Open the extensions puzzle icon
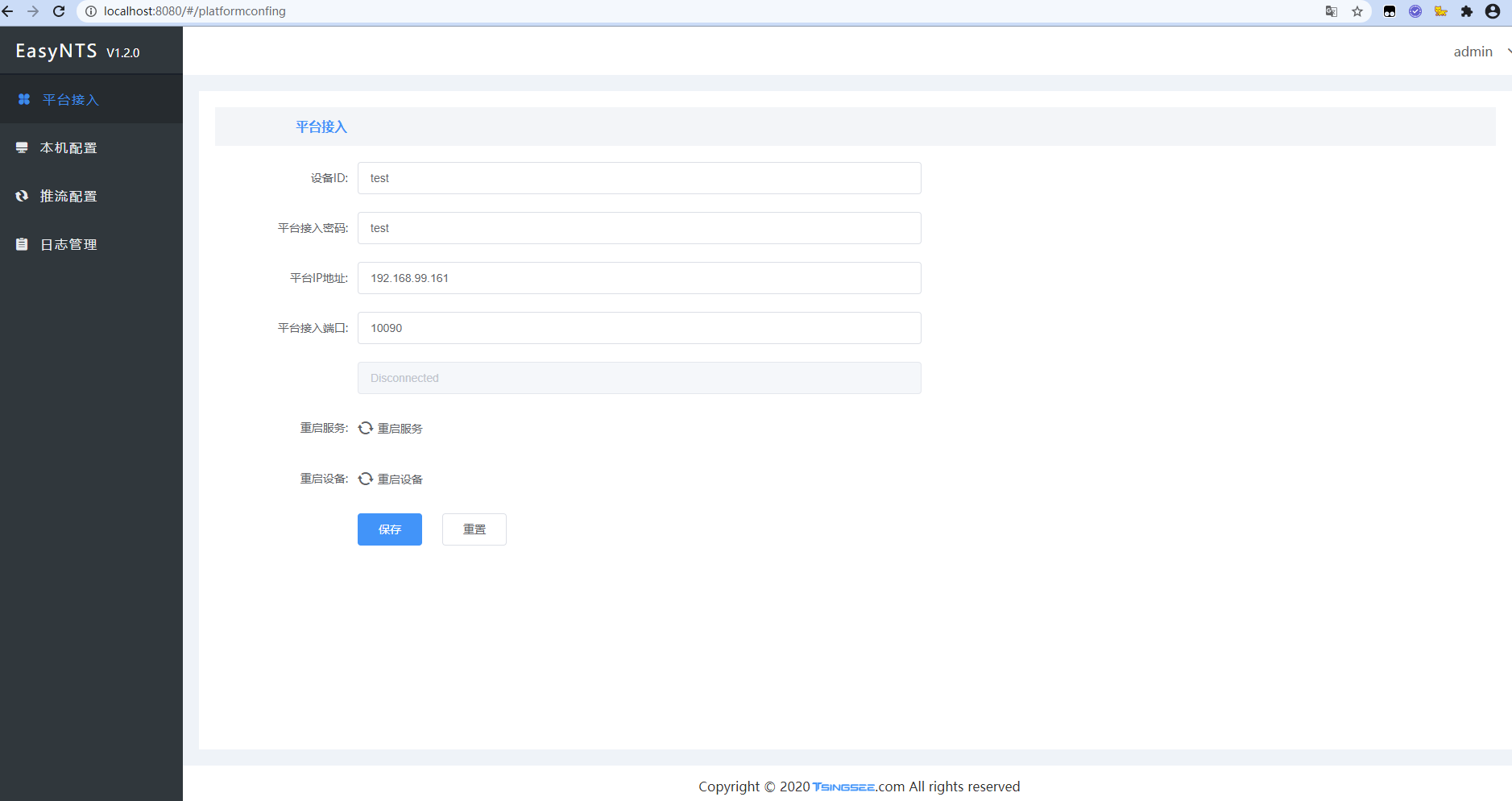The image size is (1512, 801). (x=1467, y=11)
